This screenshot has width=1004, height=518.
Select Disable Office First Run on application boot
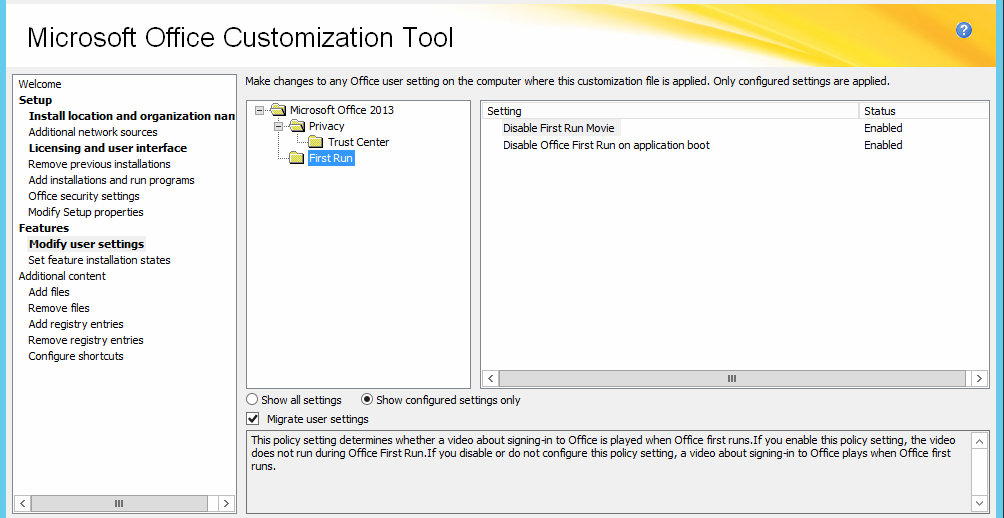tap(606, 145)
